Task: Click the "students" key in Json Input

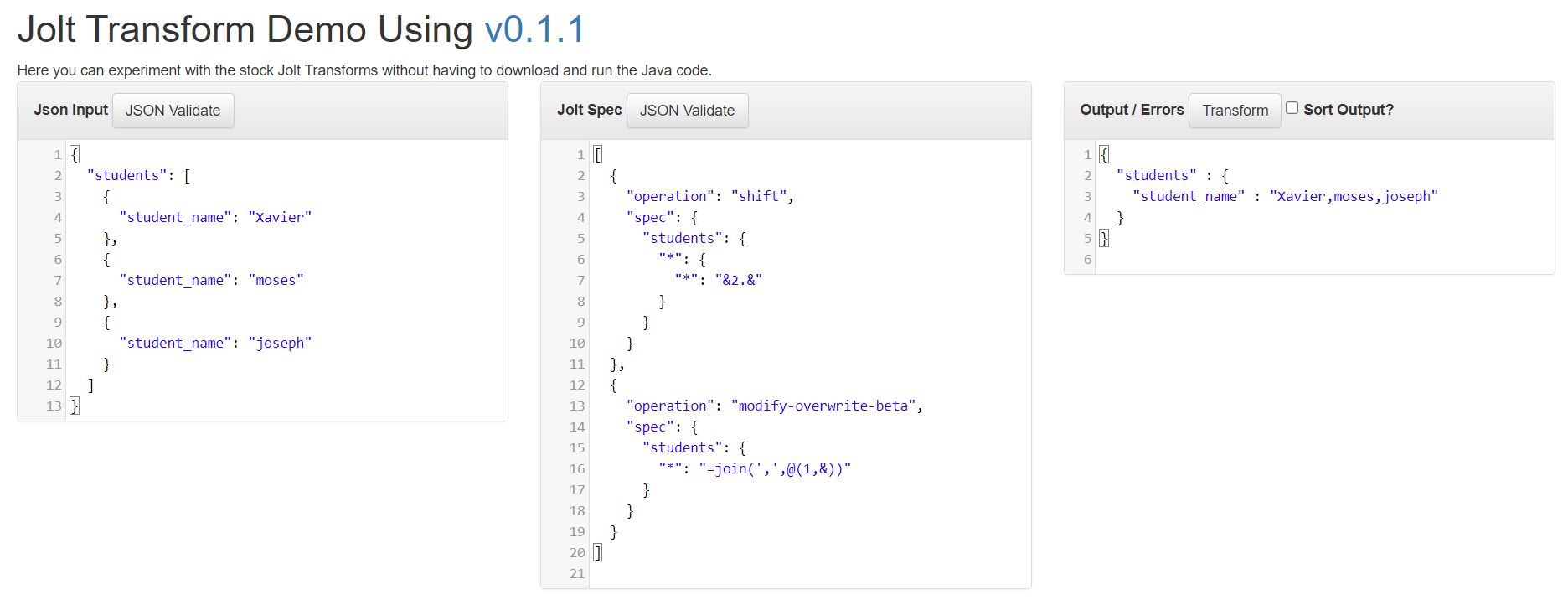Action: 127,175
